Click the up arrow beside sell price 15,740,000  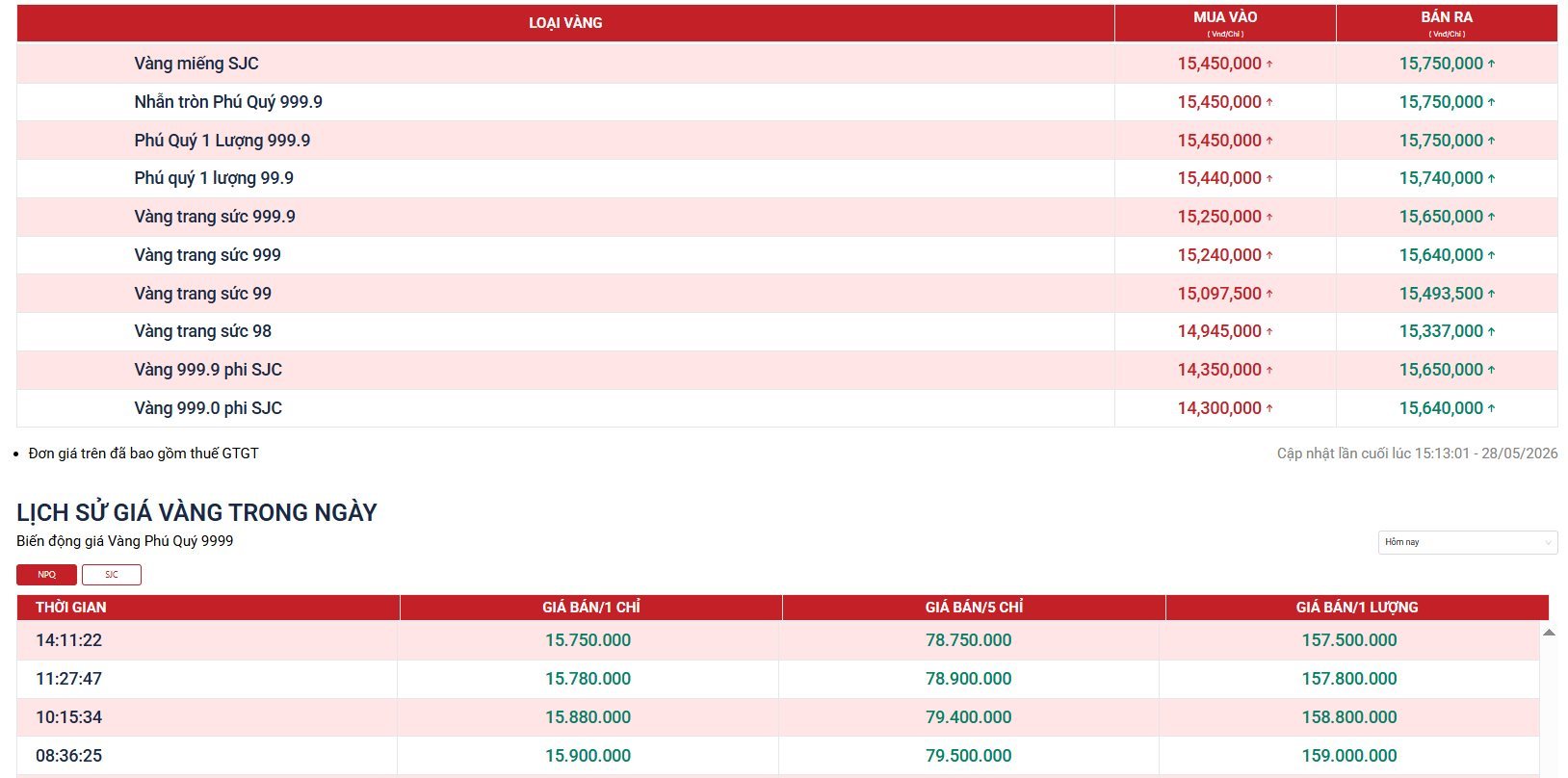tap(1491, 178)
